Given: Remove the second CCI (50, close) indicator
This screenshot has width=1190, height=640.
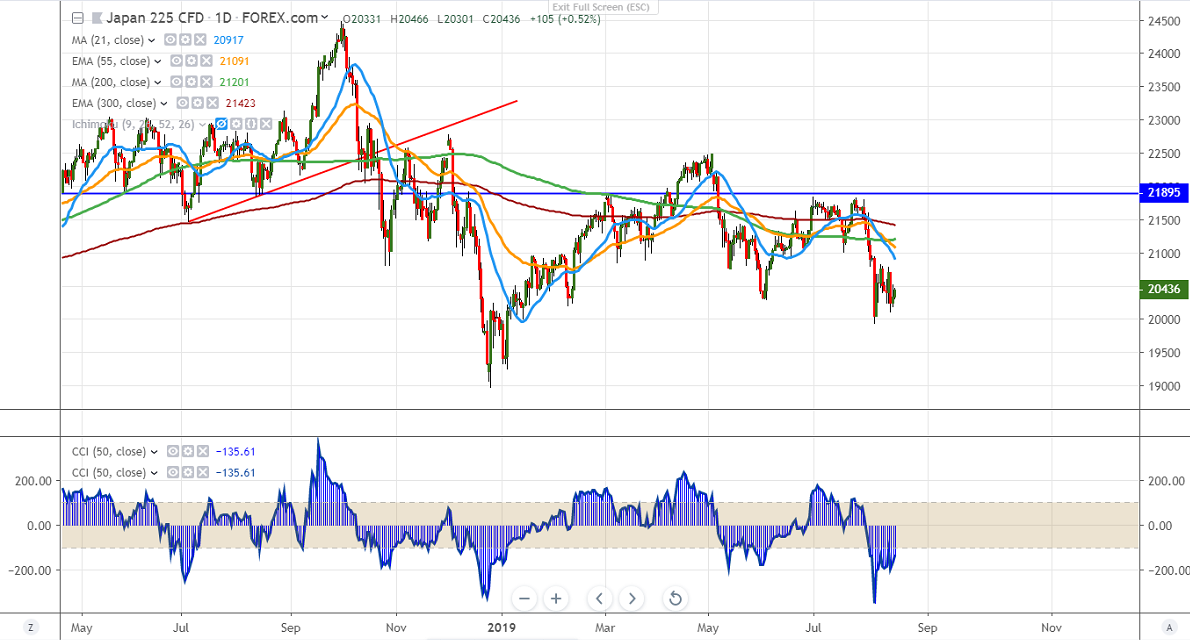Looking at the screenshot, I should (203, 472).
